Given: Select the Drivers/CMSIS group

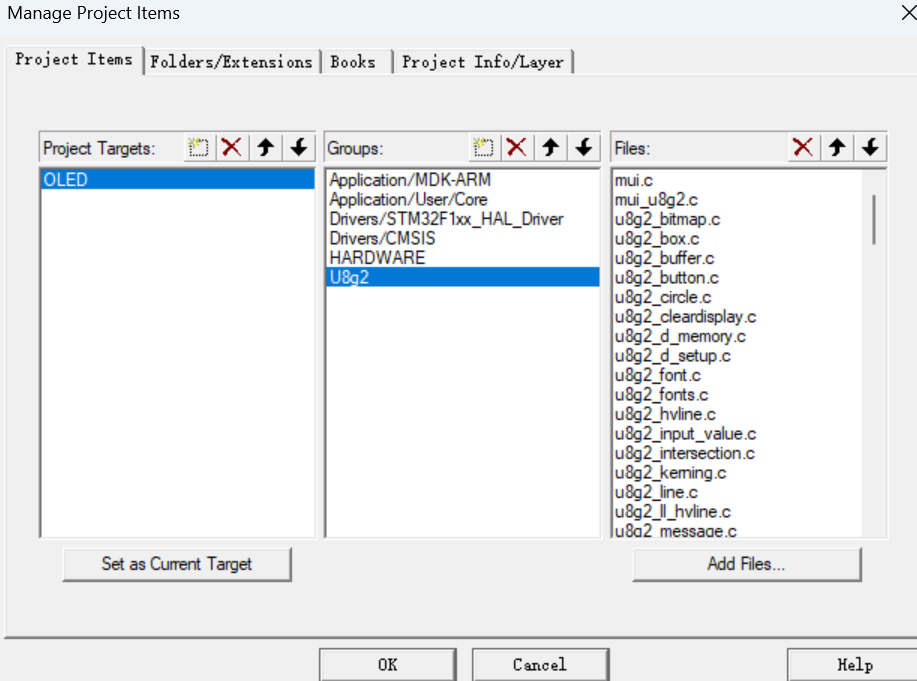Looking at the screenshot, I should [x=462, y=238].
